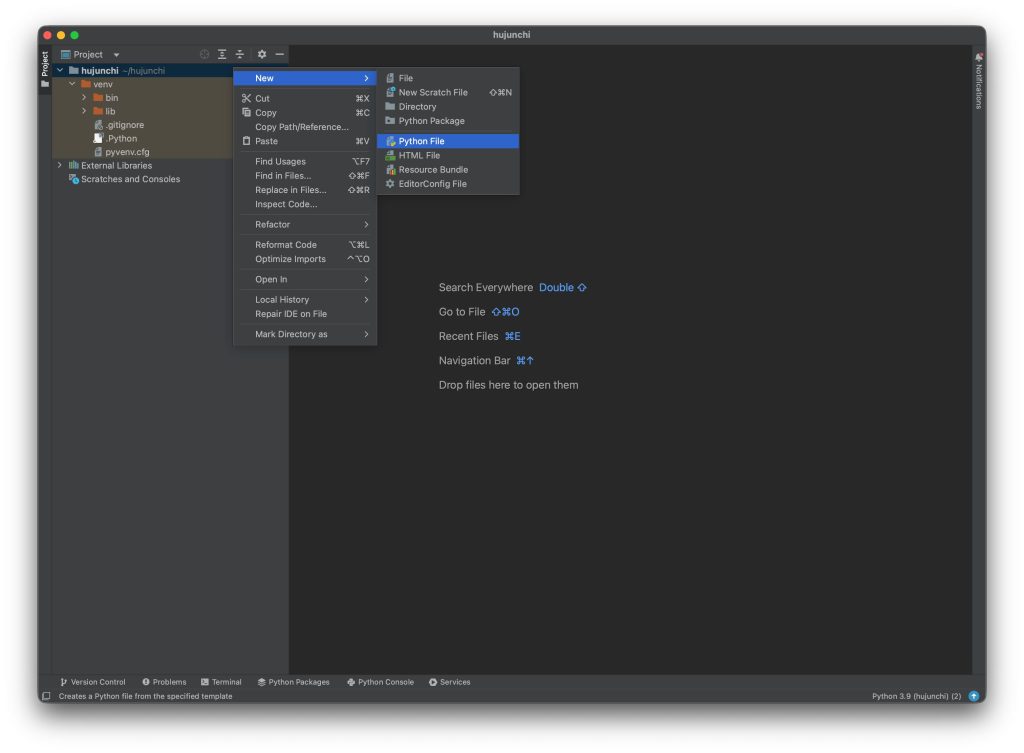Collapse the venv folder
The image size is (1024, 753).
[72, 84]
